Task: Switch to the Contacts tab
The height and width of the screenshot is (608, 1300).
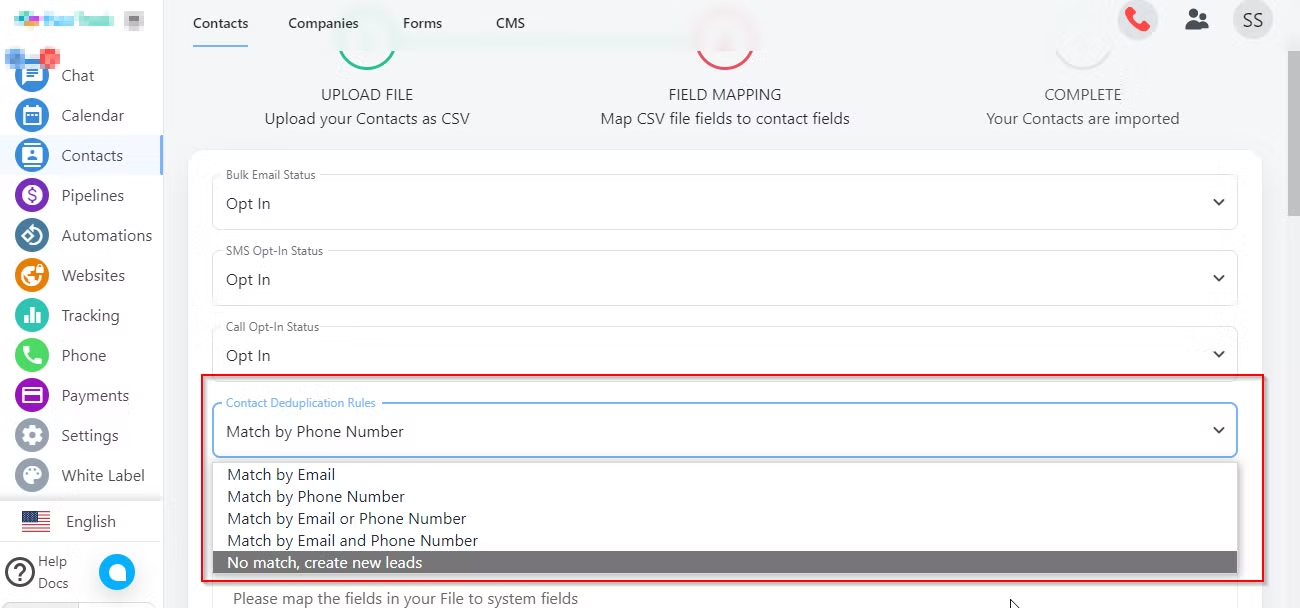Action: click(221, 23)
